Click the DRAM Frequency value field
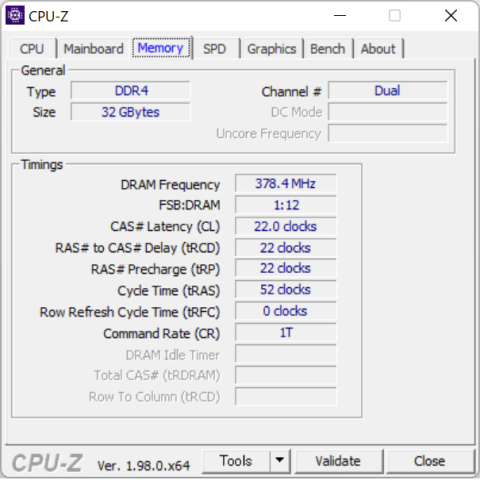The image size is (480, 480). tap(286, 183)
